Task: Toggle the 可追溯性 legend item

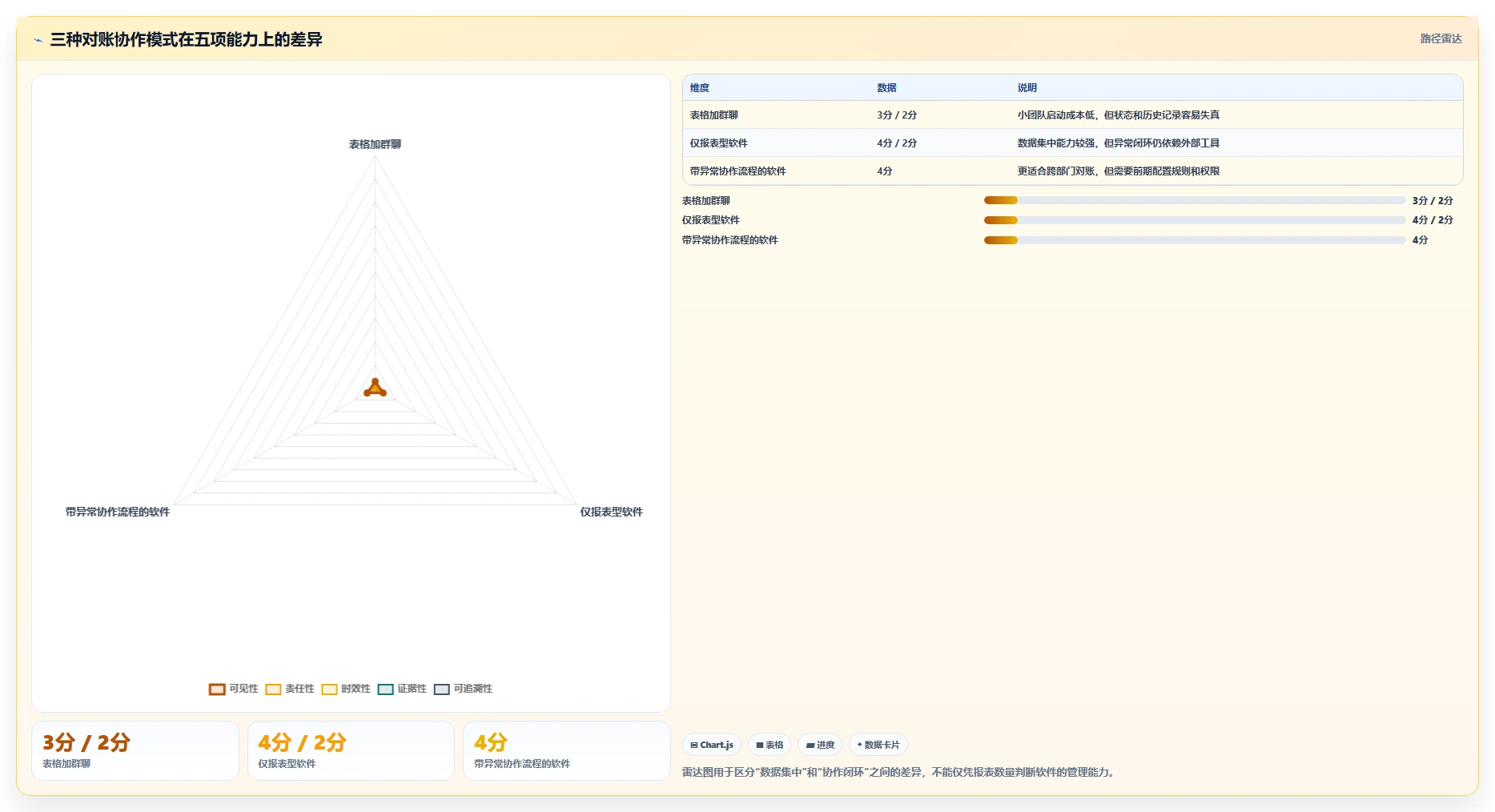Action: (463, 689)
